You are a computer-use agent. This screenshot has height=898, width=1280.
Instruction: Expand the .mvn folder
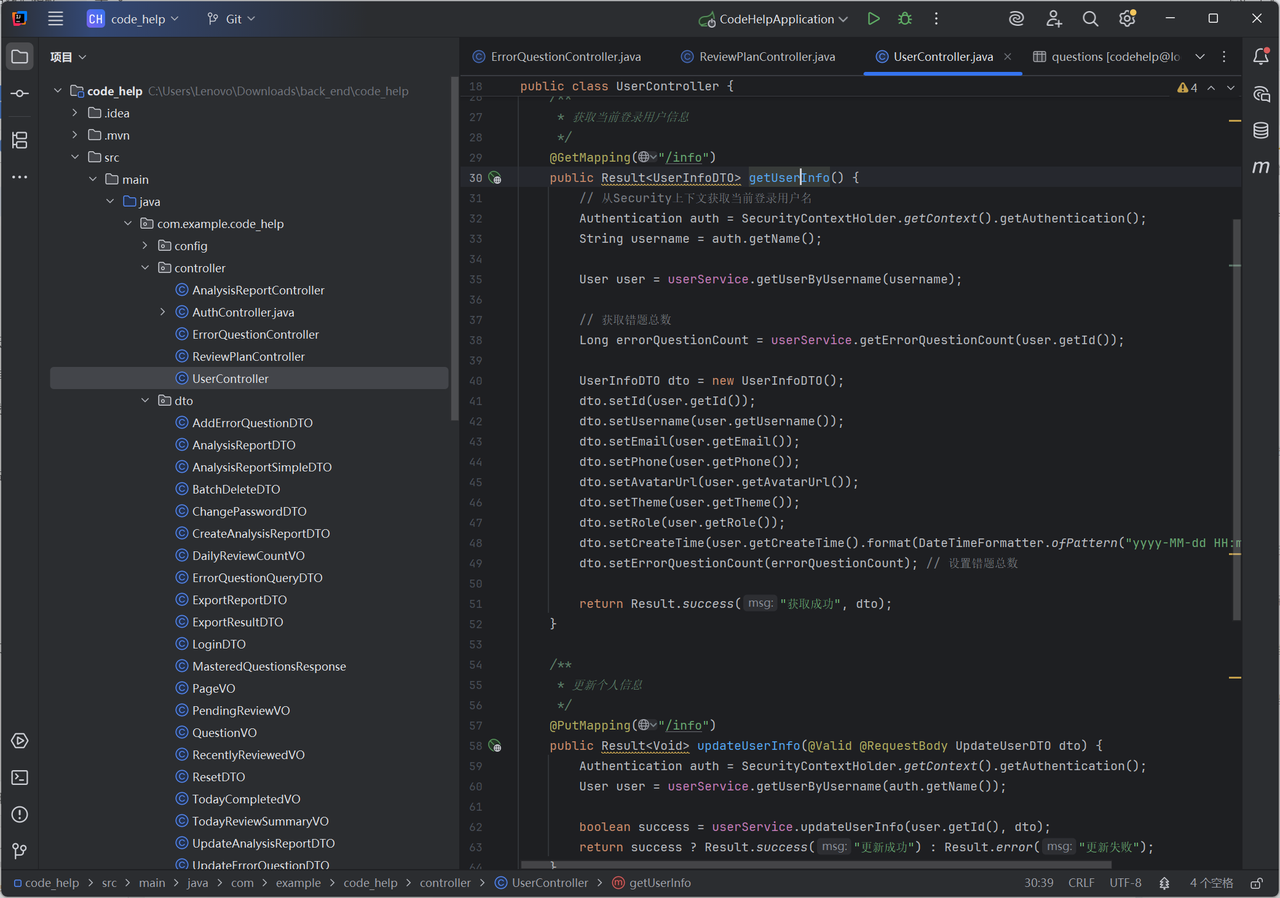(75, 135)
